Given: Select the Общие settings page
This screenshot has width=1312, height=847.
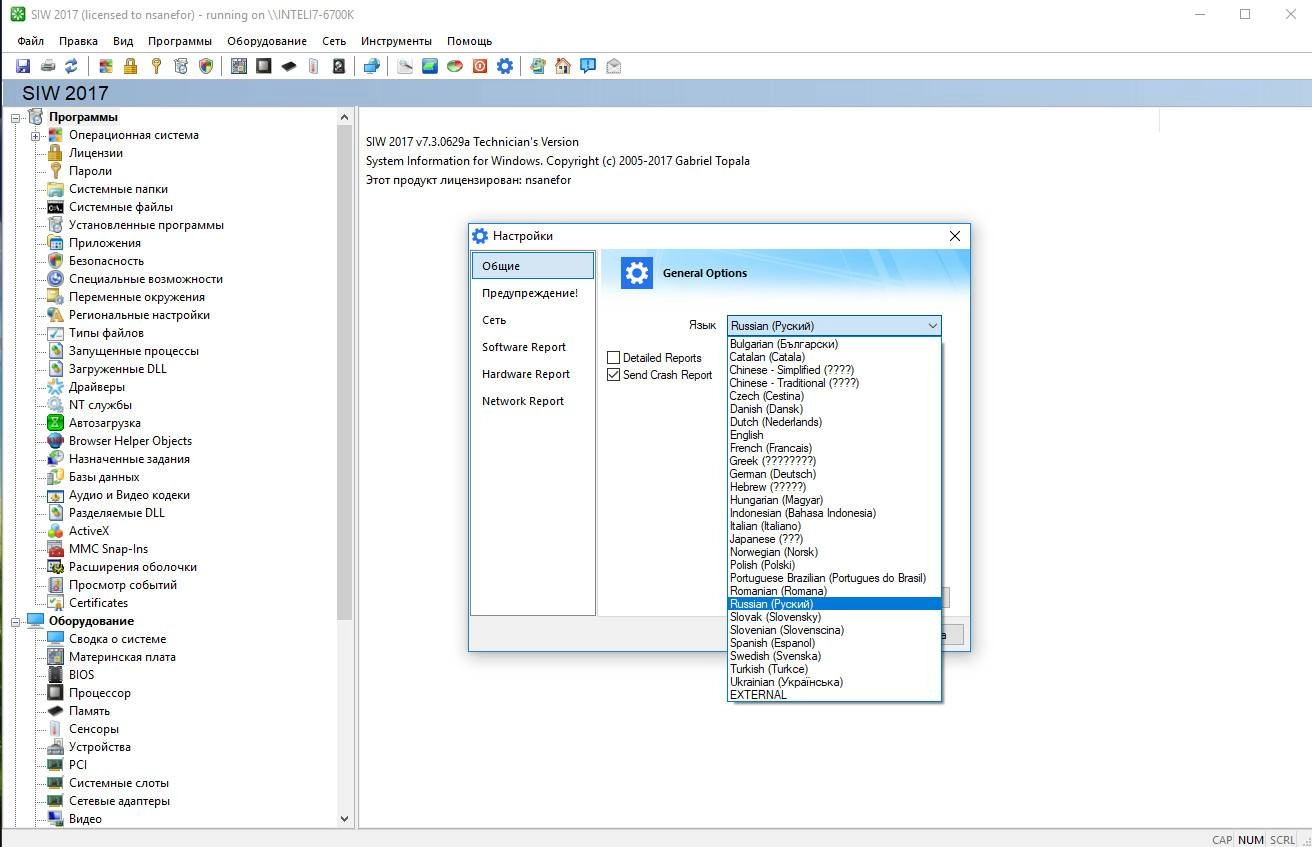Looking at the screenshot, I should (533, 266).
